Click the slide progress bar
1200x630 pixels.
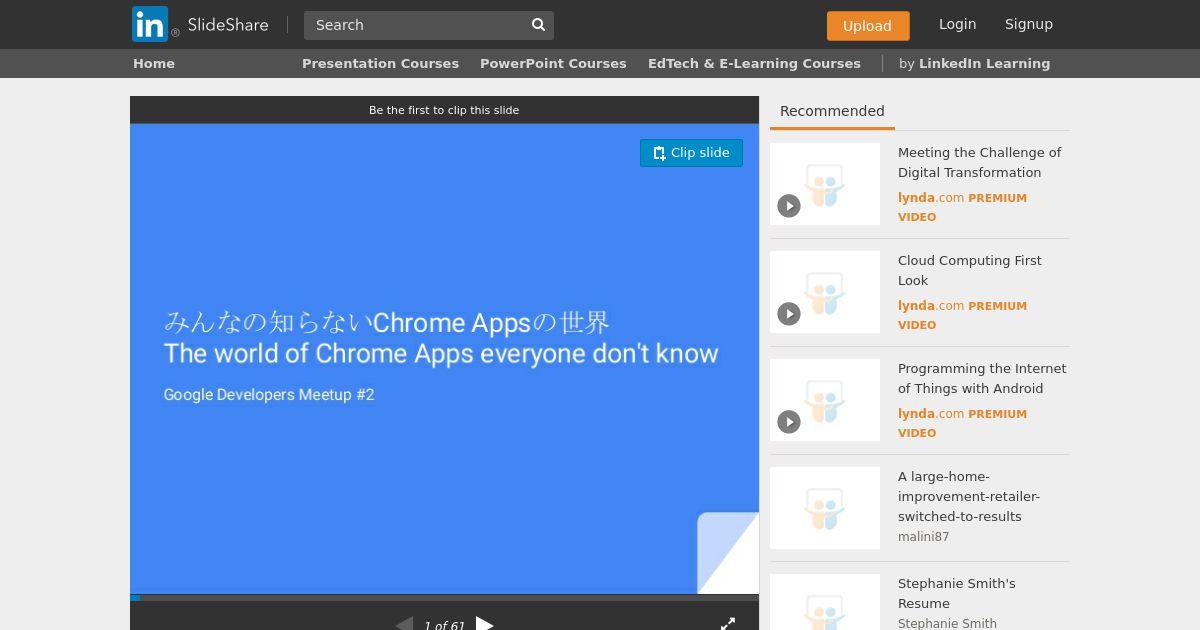pos(444,597)
